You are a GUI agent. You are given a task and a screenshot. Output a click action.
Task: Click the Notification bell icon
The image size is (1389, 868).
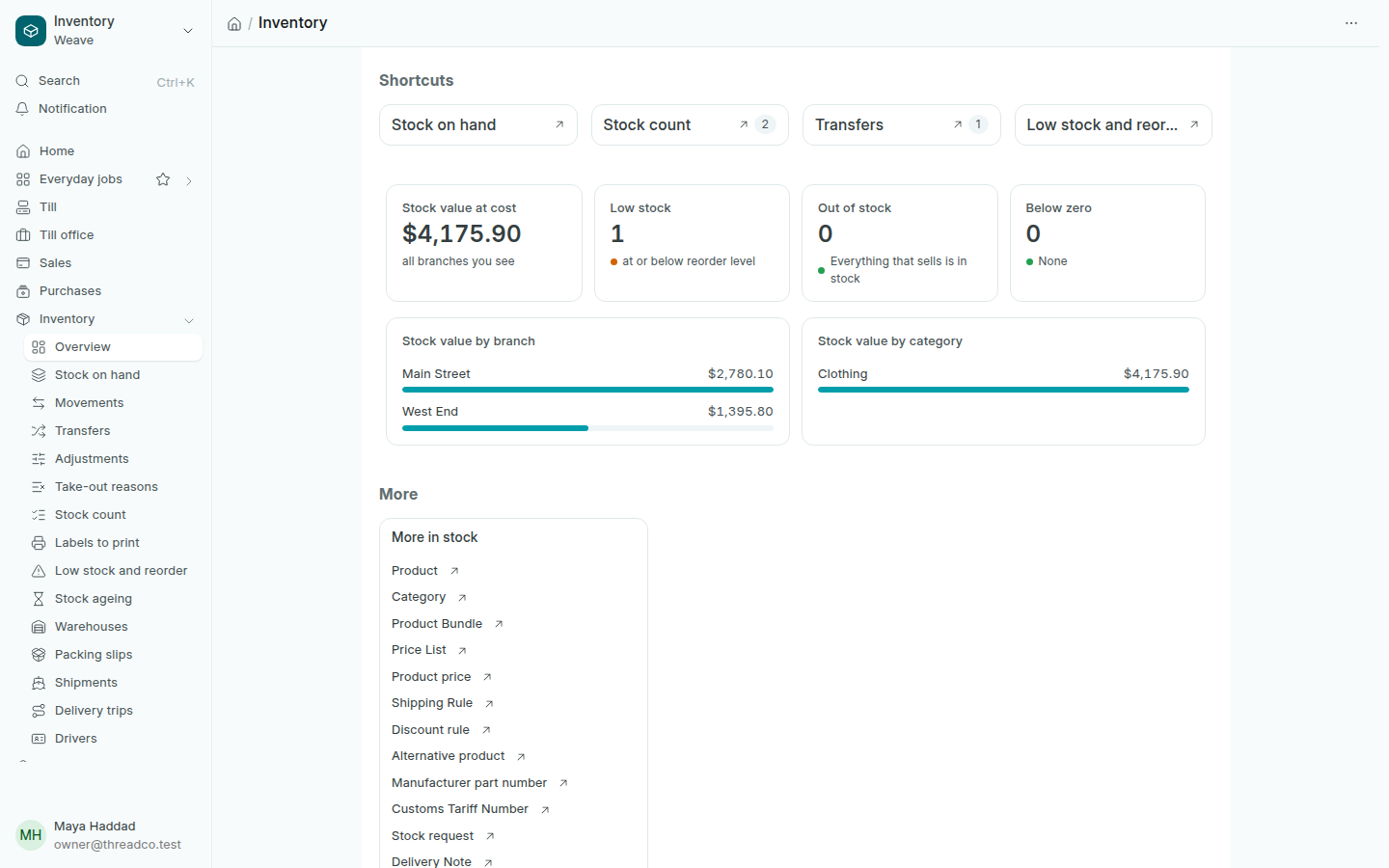[22, 109]
